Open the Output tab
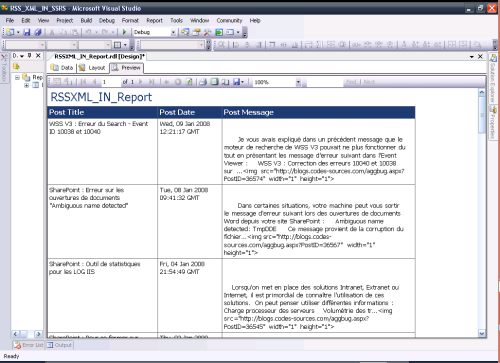This screenshot has height=363, width=500. pos(59,345)
